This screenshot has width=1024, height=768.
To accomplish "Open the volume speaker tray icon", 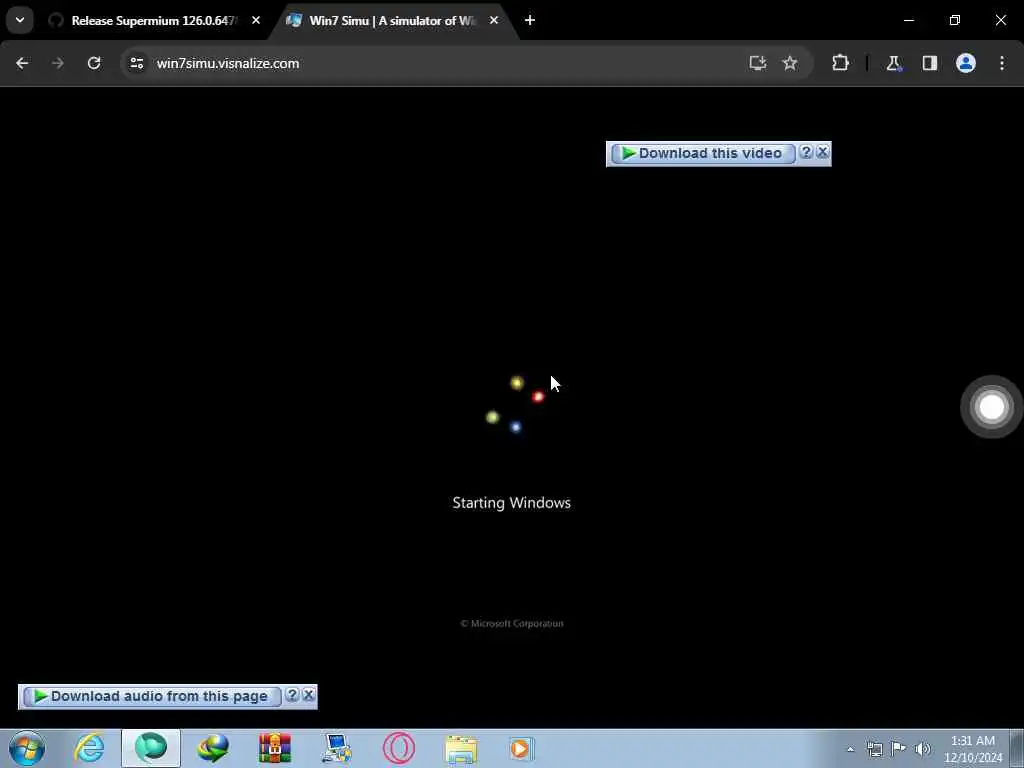I will coord(923,749).
